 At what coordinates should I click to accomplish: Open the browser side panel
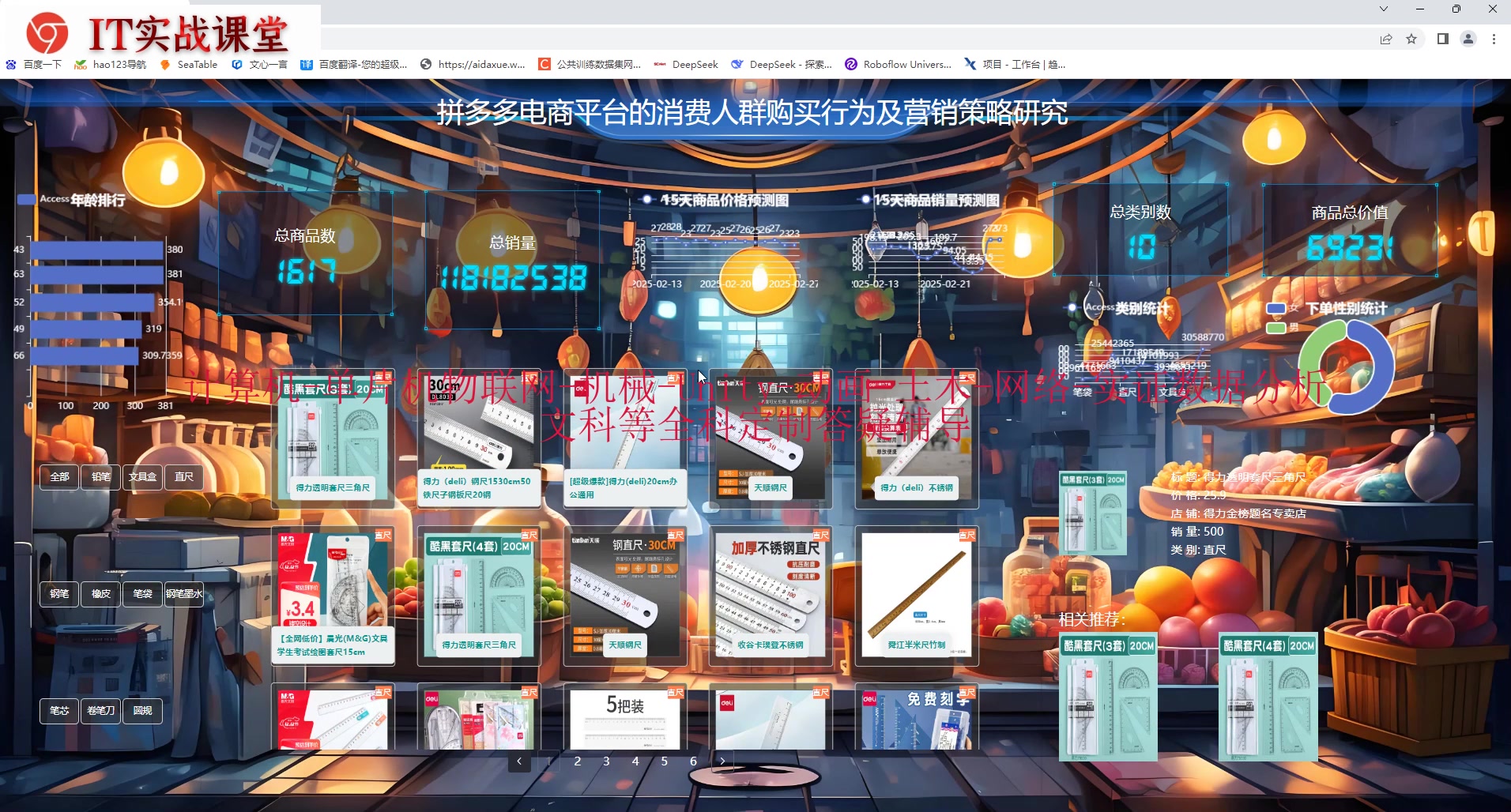(x=1443, y=39)
